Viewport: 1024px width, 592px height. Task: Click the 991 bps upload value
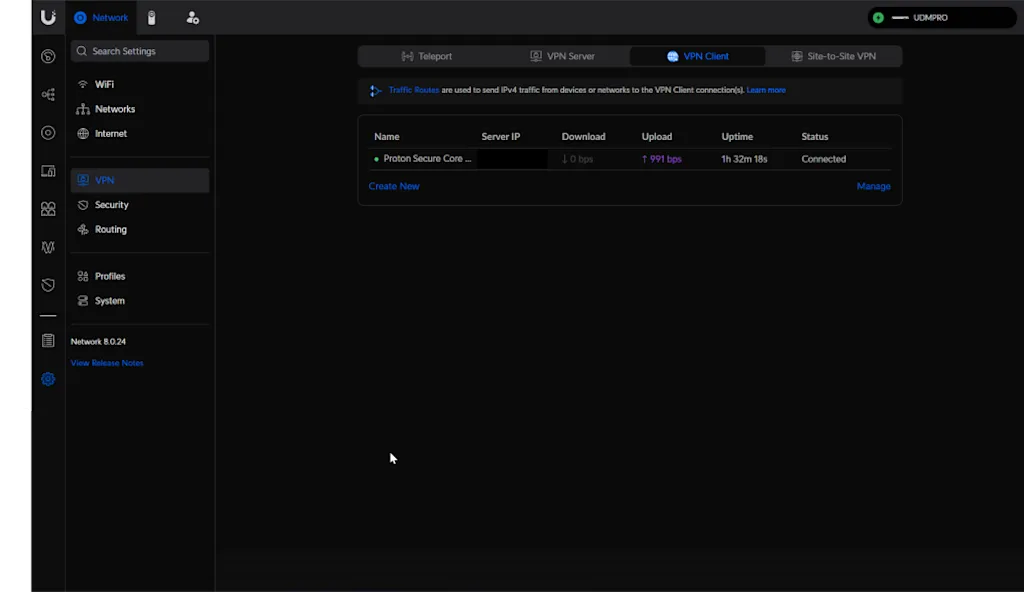[x=662, y=159]
